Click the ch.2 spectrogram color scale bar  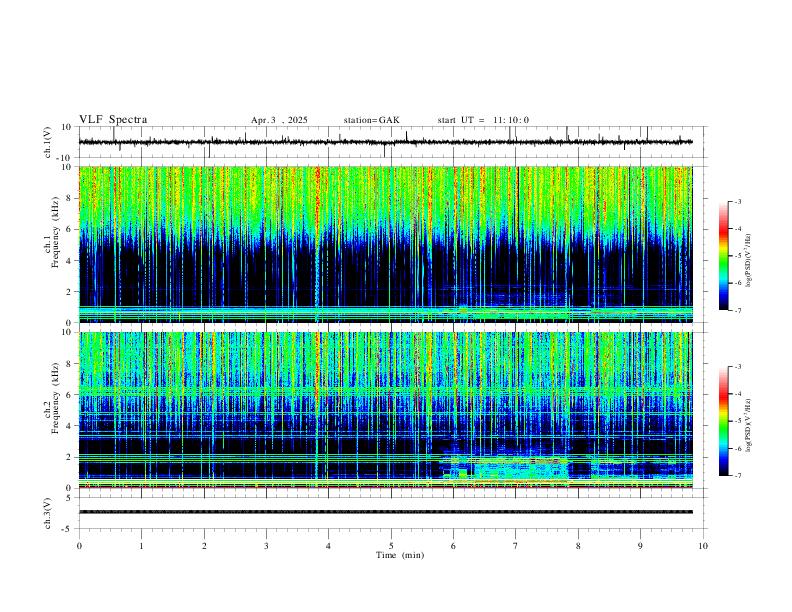(x=723, y=421)
